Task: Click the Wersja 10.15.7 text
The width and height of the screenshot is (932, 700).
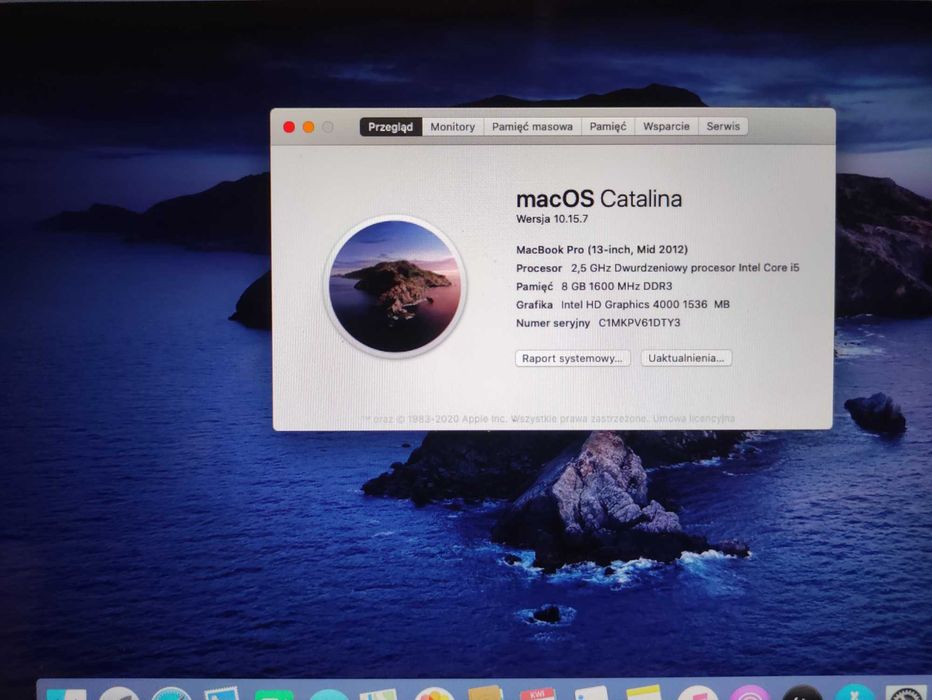Action: (552, 219)
